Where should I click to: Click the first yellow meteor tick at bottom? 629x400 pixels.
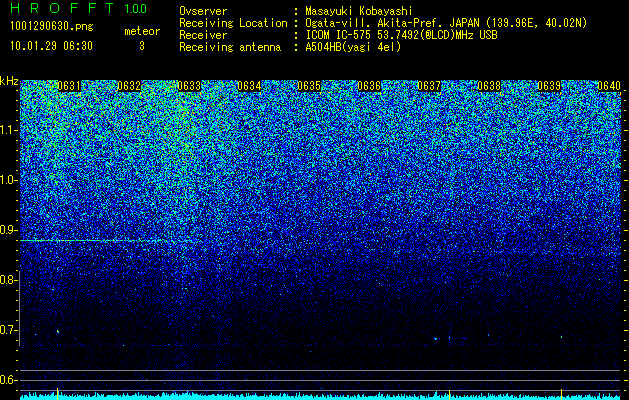point(58,394)
